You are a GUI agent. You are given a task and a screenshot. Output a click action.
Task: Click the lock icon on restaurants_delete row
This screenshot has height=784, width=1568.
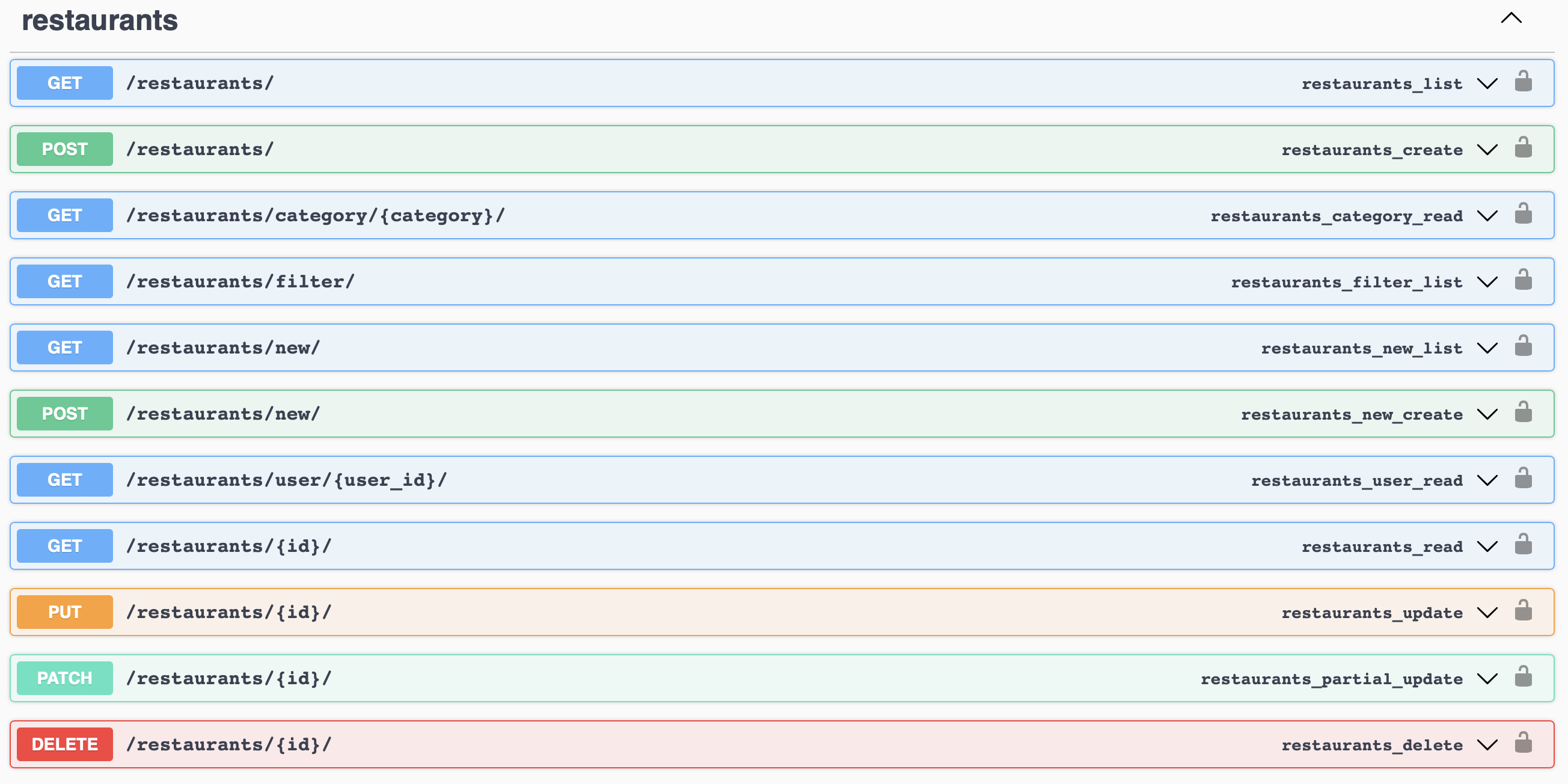point(1523,743)
